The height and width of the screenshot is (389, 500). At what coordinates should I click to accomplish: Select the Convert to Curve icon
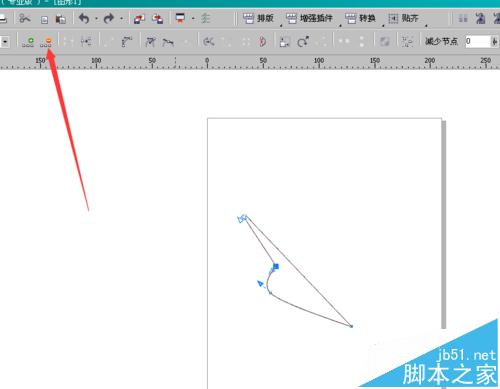pyautogui.click(x=127, y=42)
